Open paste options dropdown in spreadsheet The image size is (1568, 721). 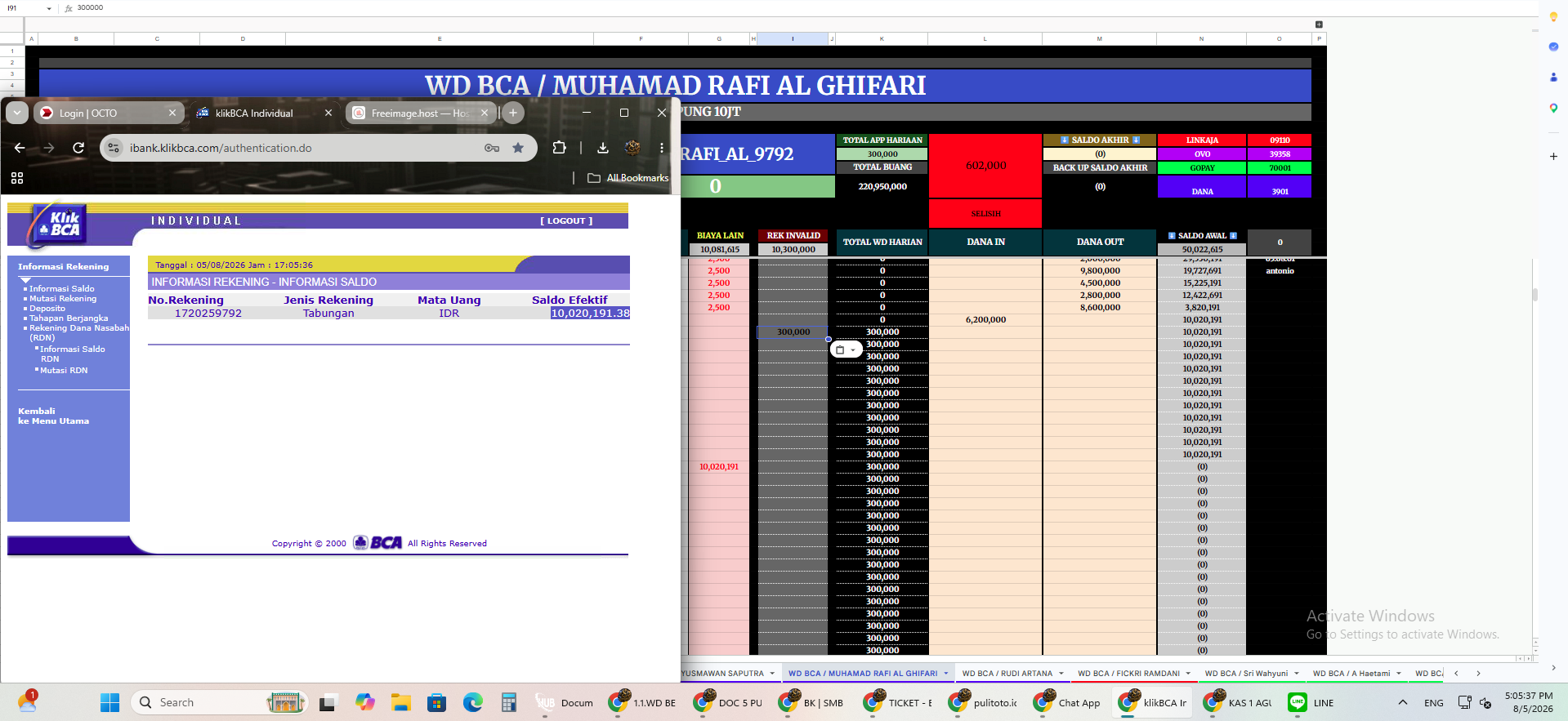(x=846, y=349)
